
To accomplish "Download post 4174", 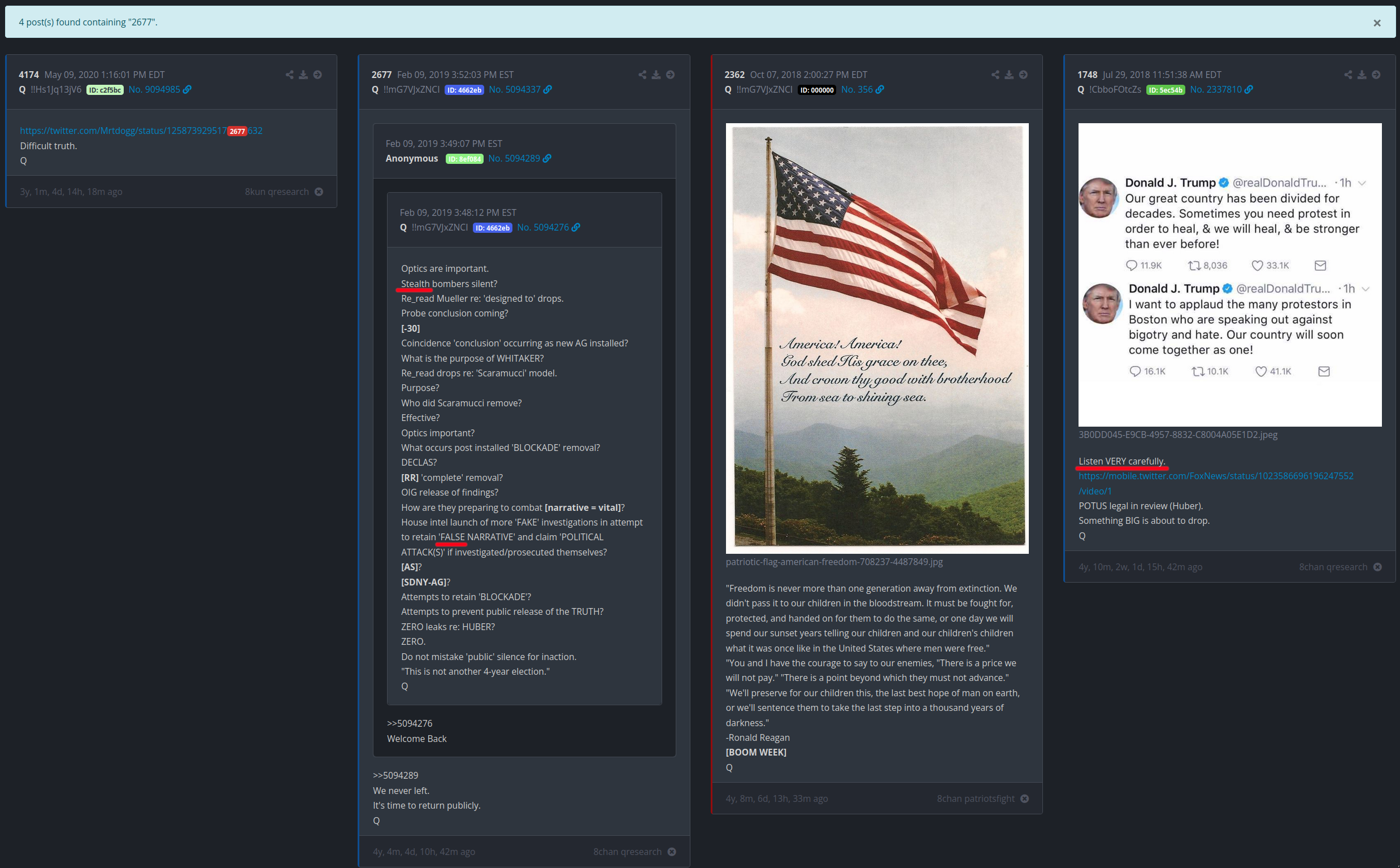I will pyautogui.click(x=303, y=75).
